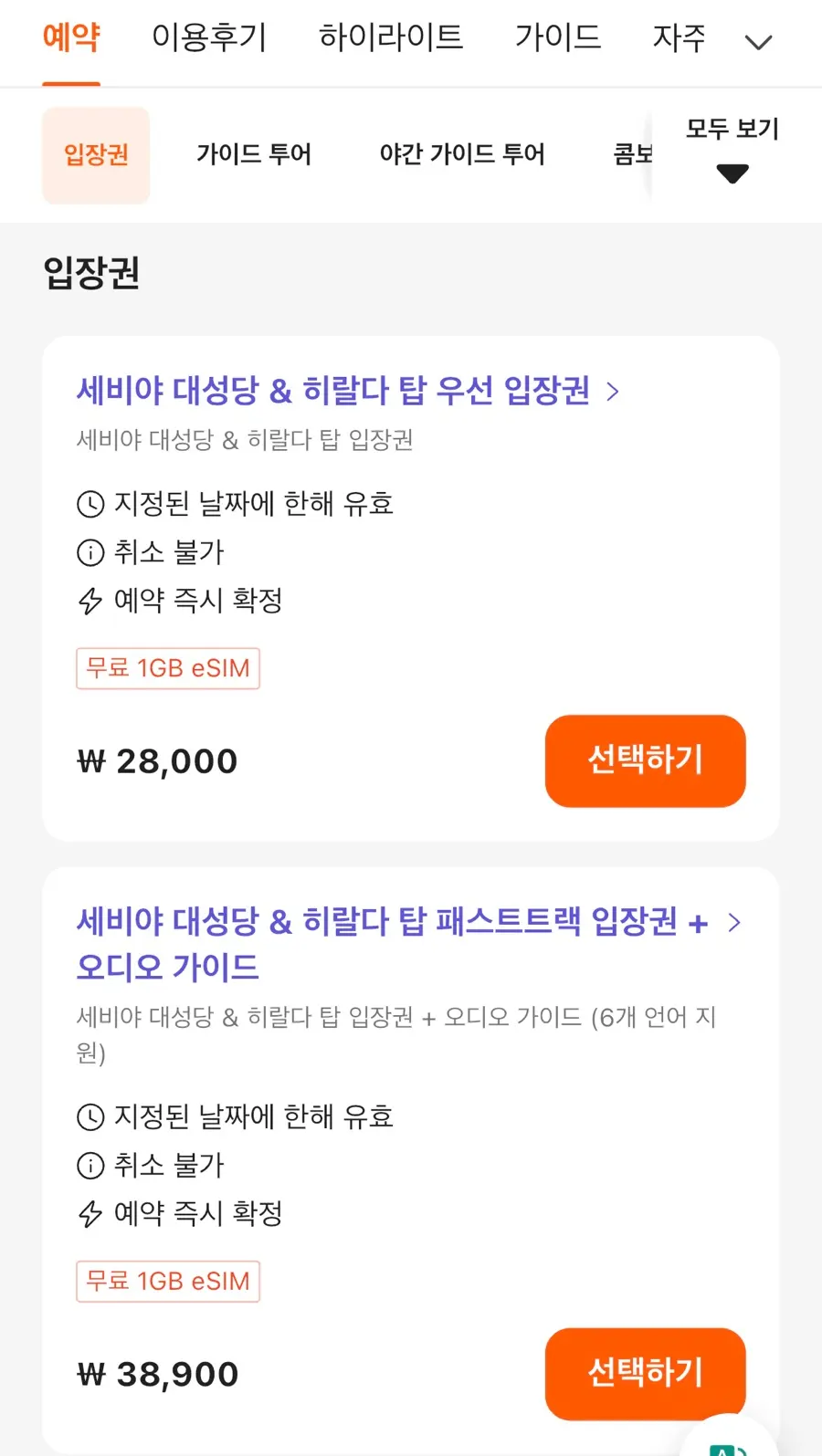The image size is (822, 1456).
Task: Click the chevron beside 우선 입장권 title
Action: pyautogui.click(x=613, y=392)
